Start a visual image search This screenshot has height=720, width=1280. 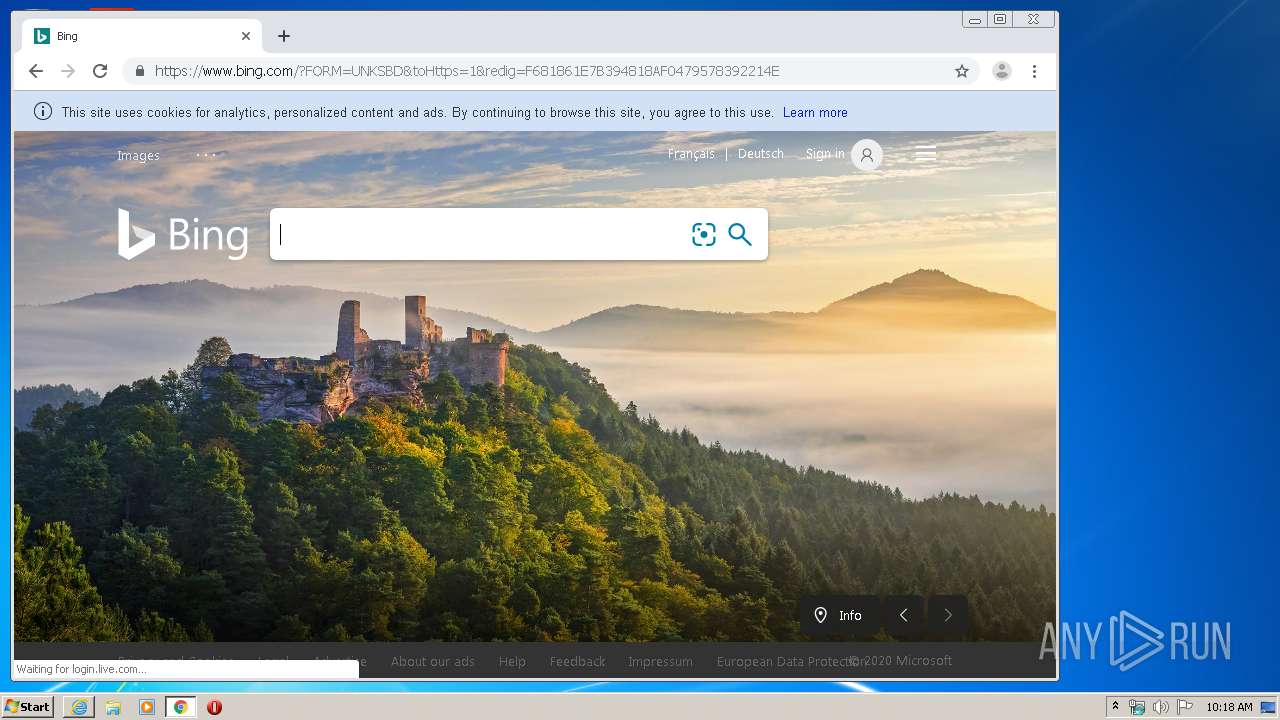click(704, 234)
